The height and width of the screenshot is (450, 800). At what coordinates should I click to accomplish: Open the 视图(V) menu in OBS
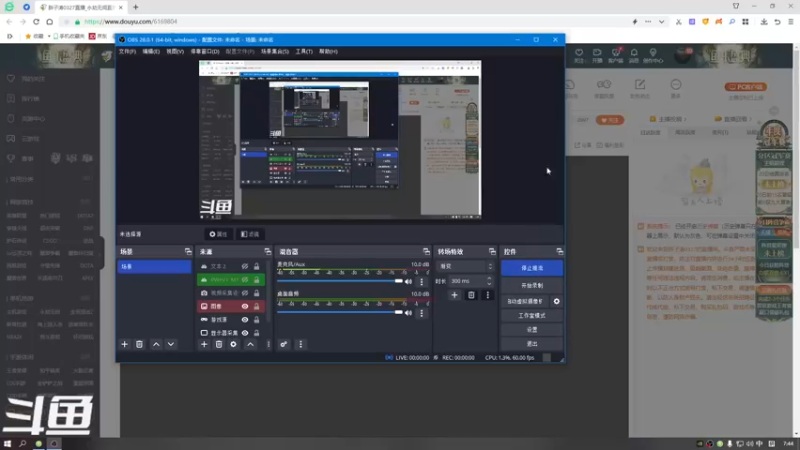click(x=174, y=52)
